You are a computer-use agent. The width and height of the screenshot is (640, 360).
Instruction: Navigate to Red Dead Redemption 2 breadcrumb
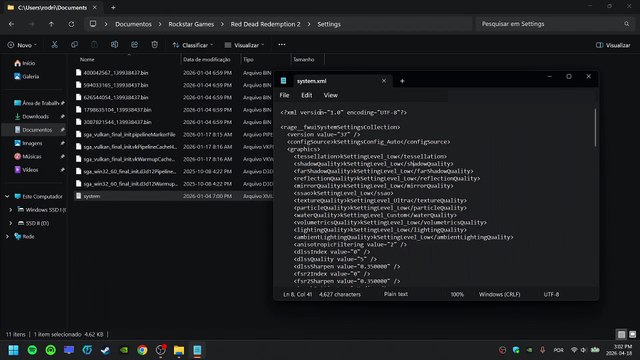(265, 24)
